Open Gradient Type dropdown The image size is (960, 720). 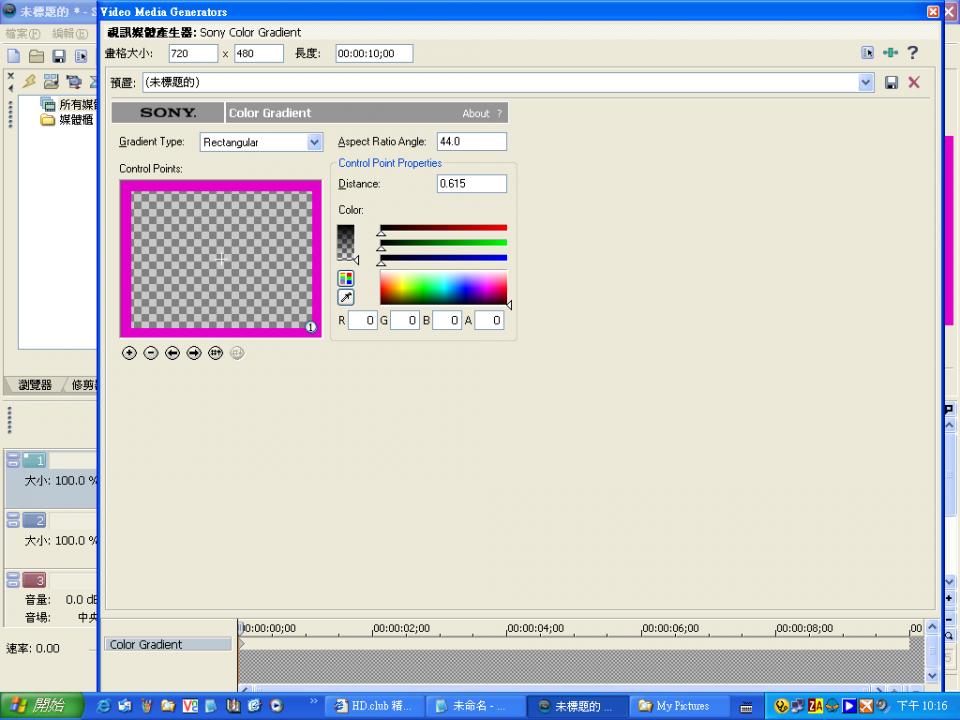(314, 142)
